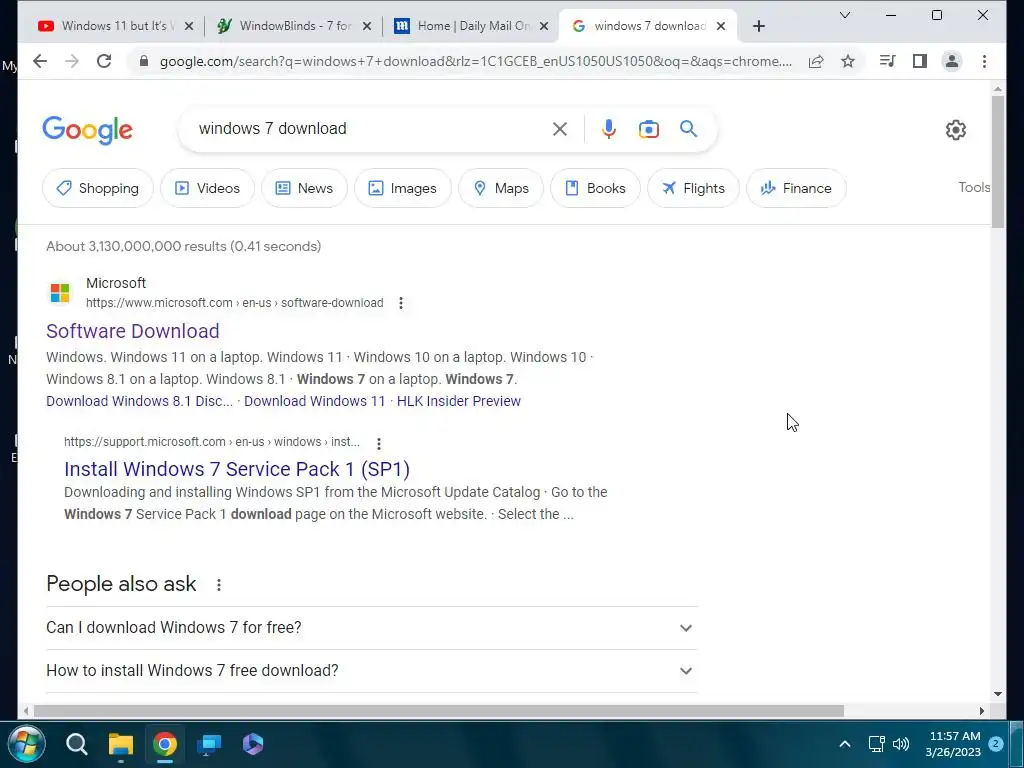Open options for Microsoft Software Download result

point(401,303)
